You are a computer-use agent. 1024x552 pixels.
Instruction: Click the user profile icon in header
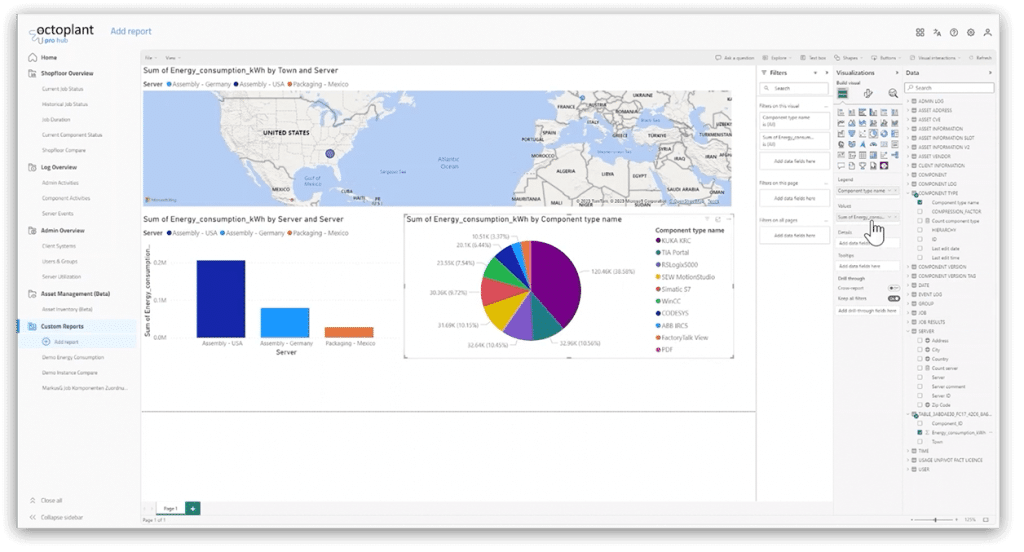[987, 32]
